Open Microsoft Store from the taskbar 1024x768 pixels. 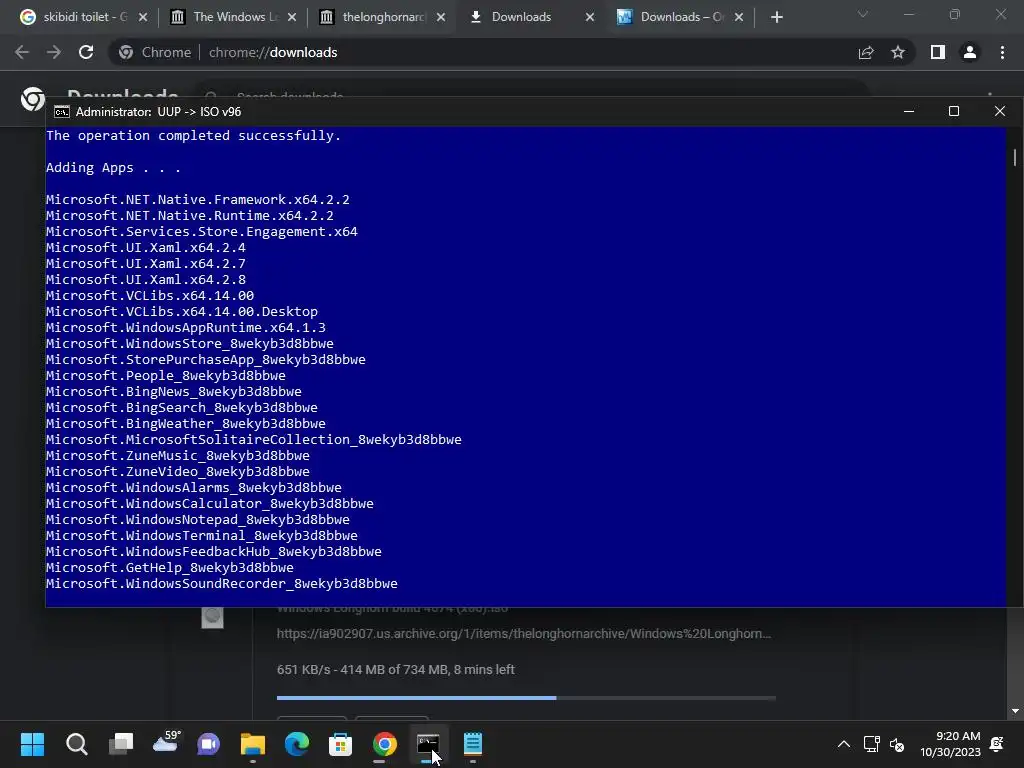pyautogui.click(x=340, y=744)
